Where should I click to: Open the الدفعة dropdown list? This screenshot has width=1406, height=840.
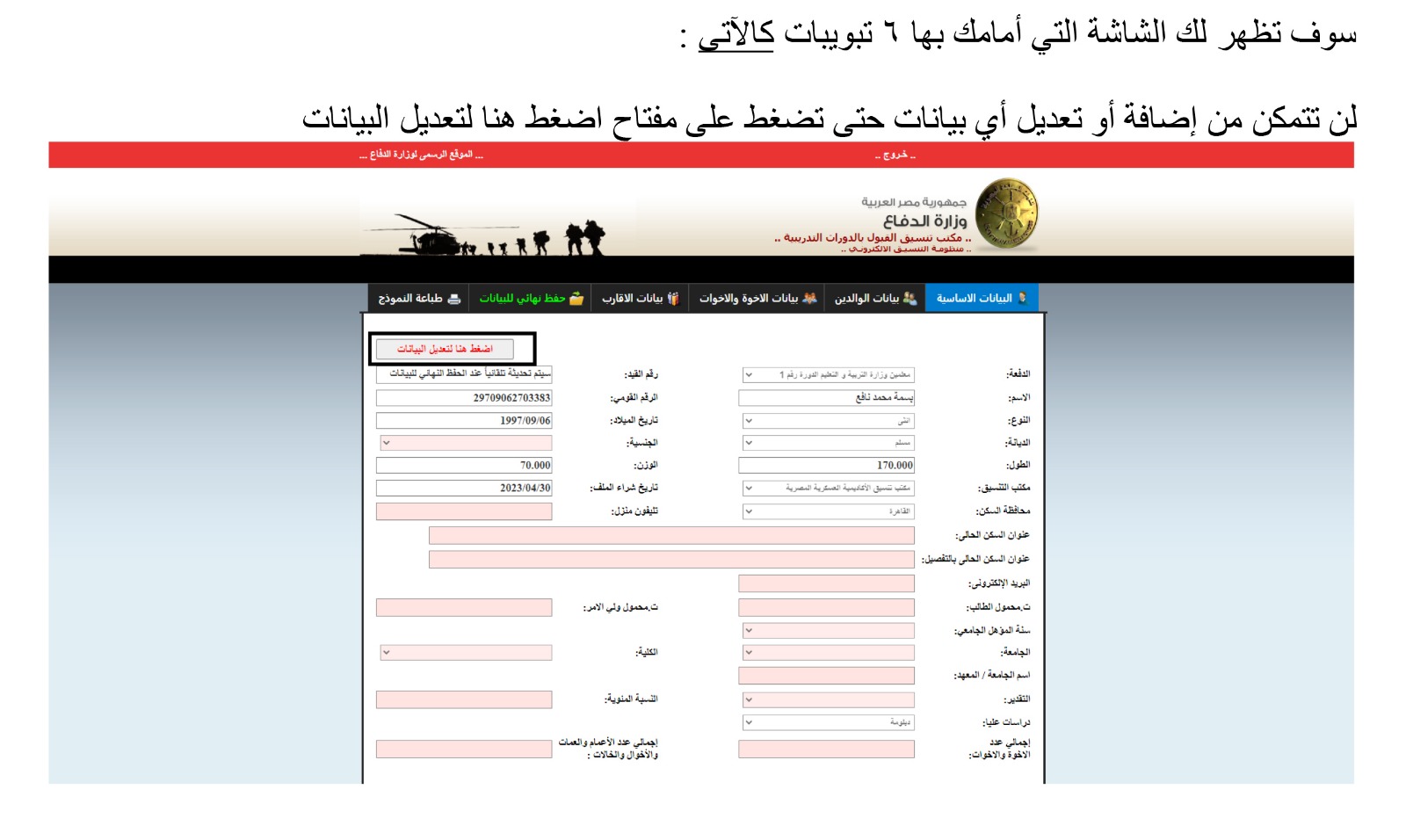749,375
